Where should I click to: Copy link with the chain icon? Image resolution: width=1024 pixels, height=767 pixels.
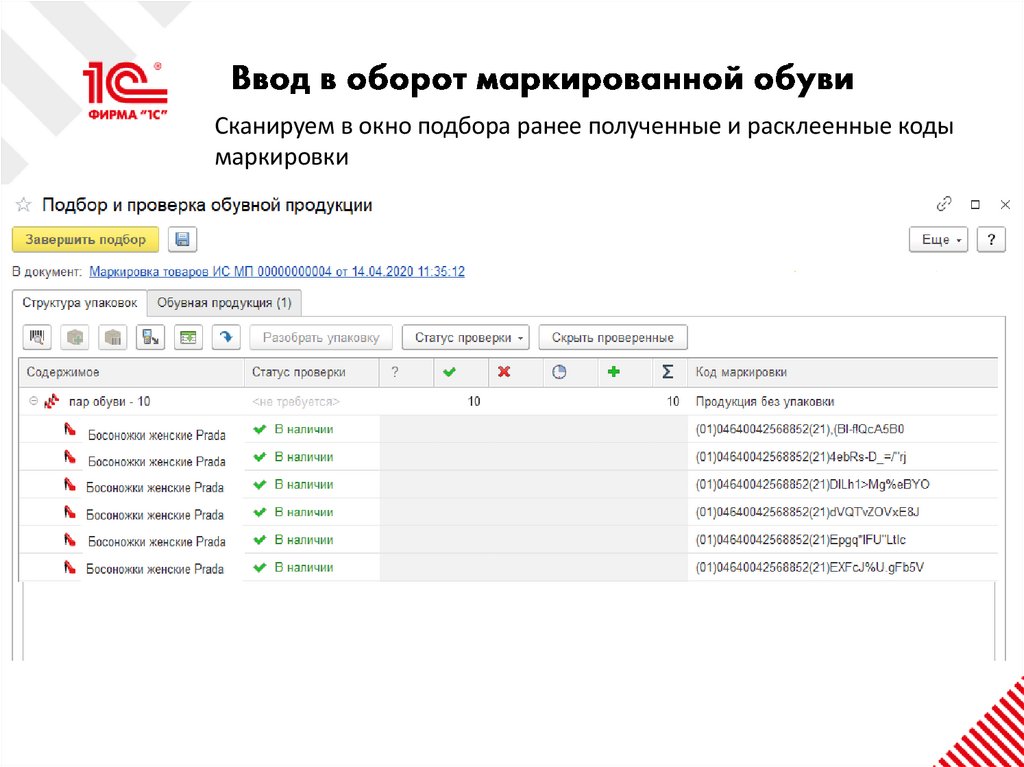(944, 204)
